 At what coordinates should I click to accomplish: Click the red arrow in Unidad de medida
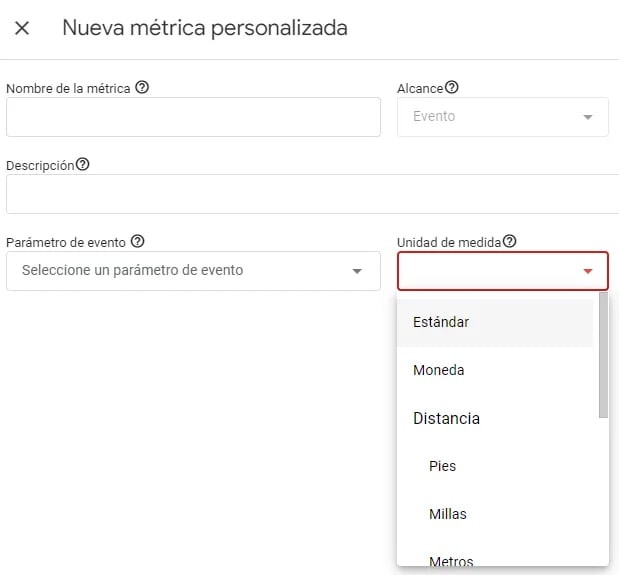[588, 271]
